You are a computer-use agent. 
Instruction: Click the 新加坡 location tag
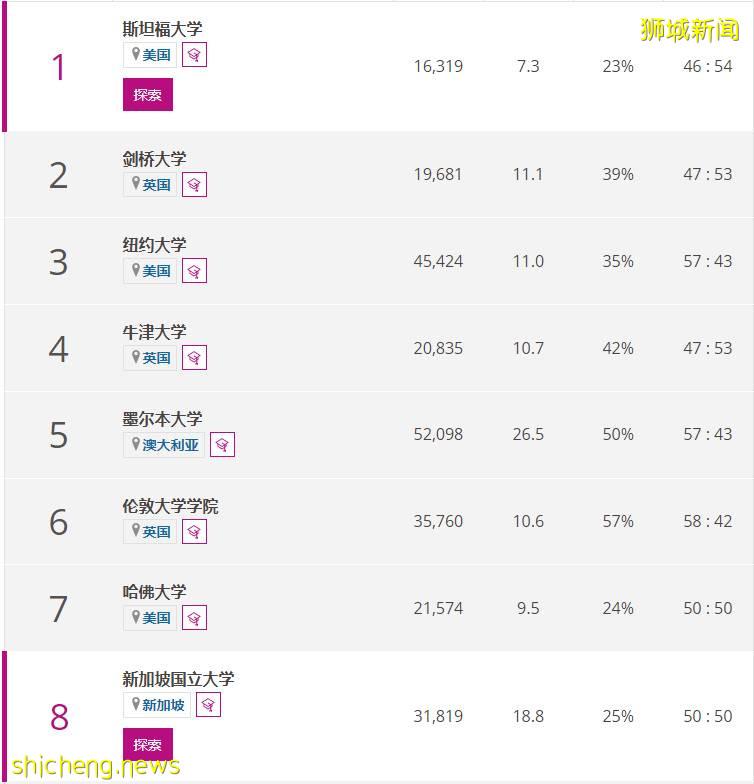(157, 705)
